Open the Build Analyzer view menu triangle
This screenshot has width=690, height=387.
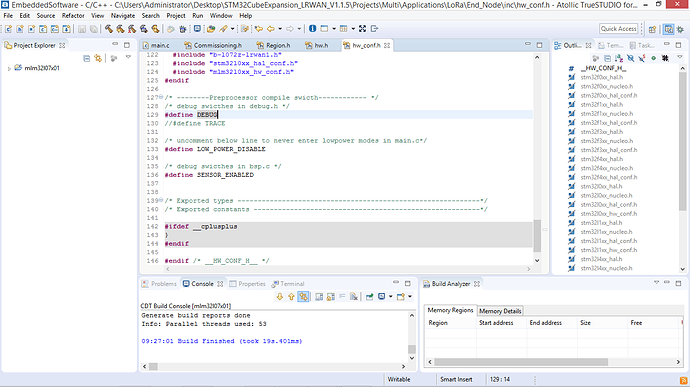pos(656,283)
